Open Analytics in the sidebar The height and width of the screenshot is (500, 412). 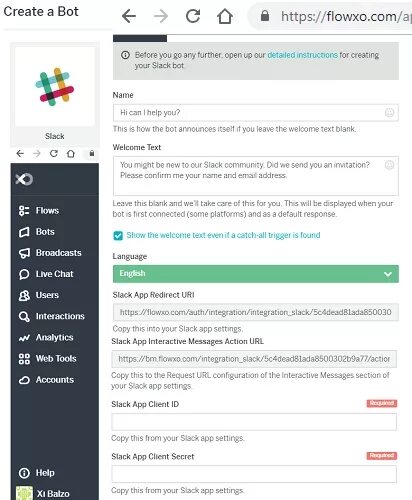click(x=46, y=337)
